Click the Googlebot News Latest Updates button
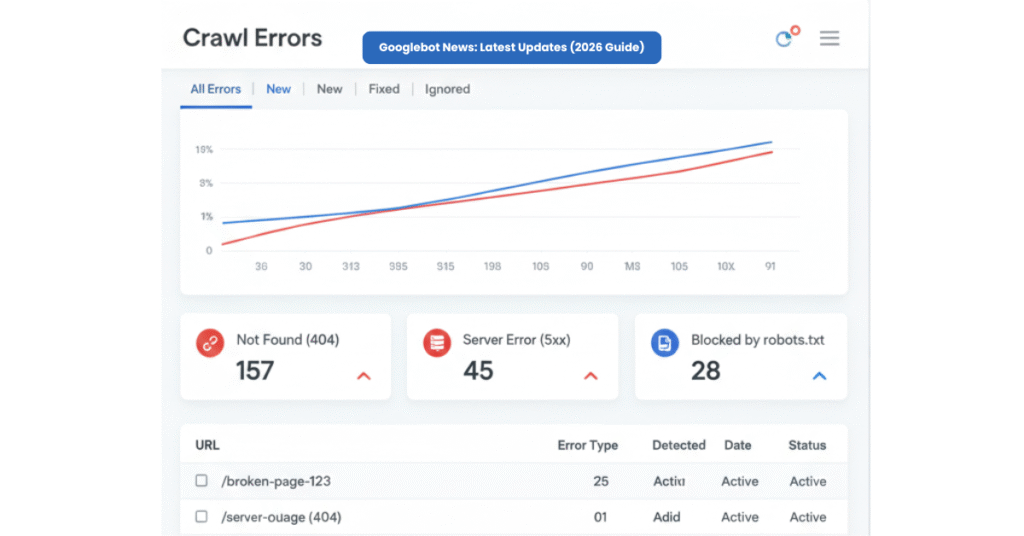 [x=511, y=48]
